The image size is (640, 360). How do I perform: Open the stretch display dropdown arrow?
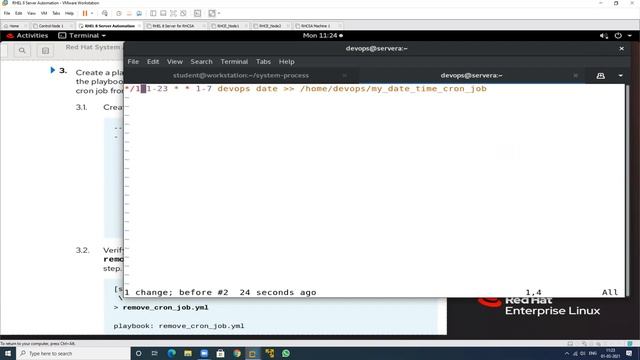point(219,13)
